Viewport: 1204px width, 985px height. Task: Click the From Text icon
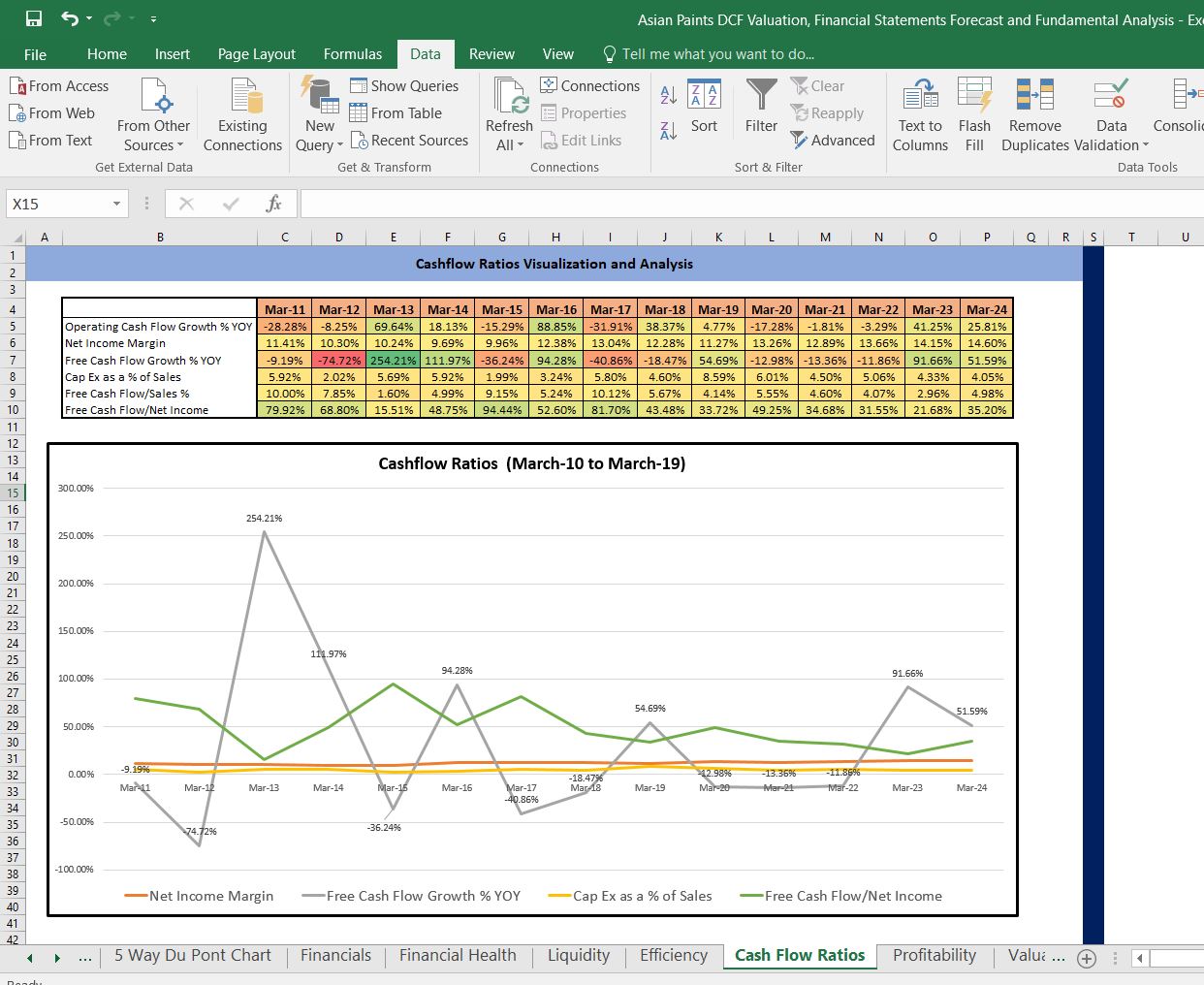17,141
